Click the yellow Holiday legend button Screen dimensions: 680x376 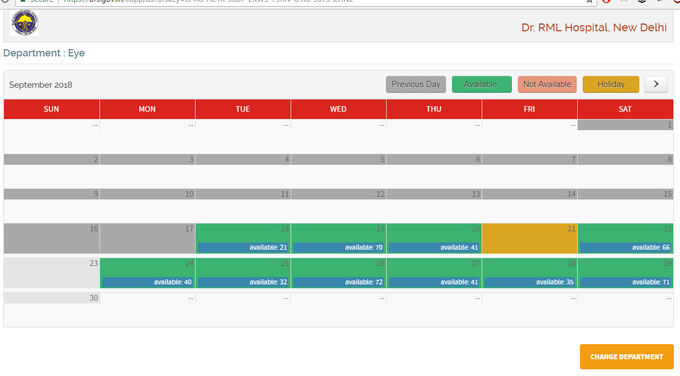(611, 84)
